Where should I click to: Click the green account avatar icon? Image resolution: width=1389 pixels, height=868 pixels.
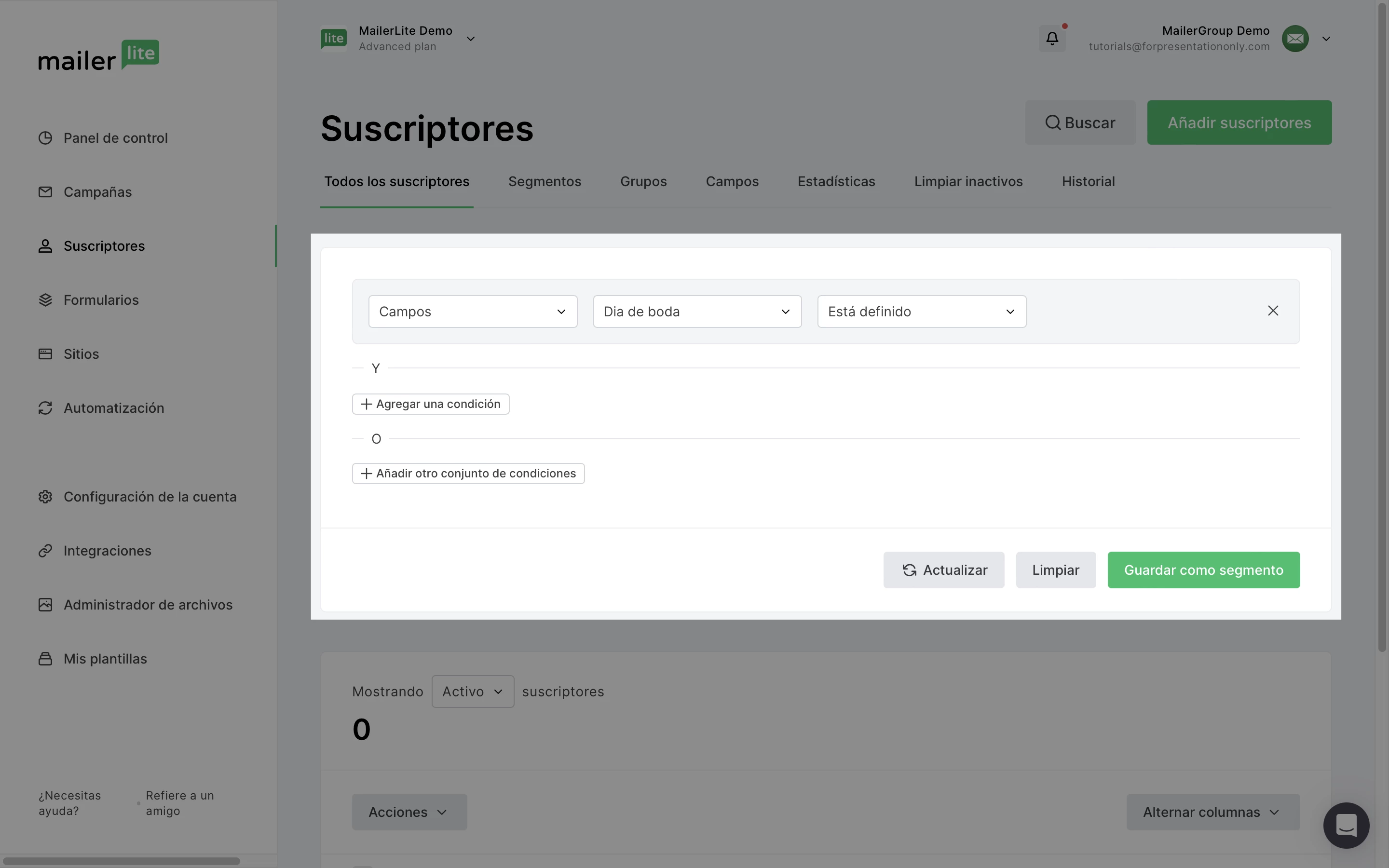click(1295, 39)
